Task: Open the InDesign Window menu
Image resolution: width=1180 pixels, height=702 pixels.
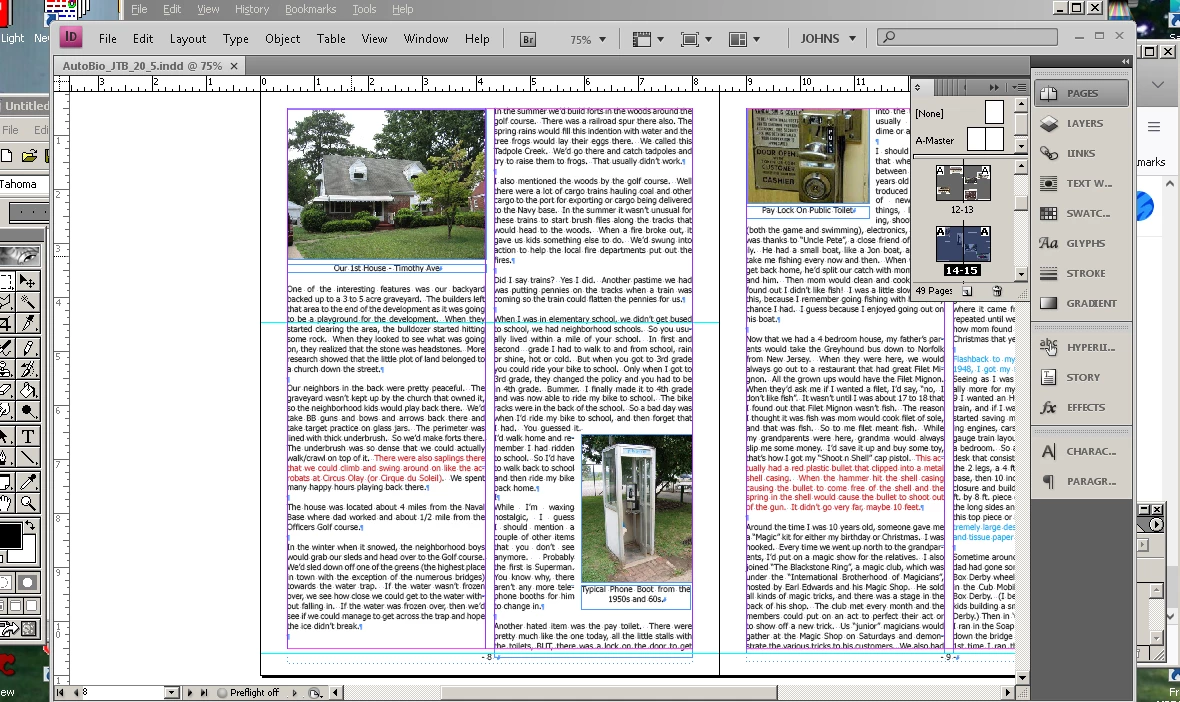Action: (425, 38)
